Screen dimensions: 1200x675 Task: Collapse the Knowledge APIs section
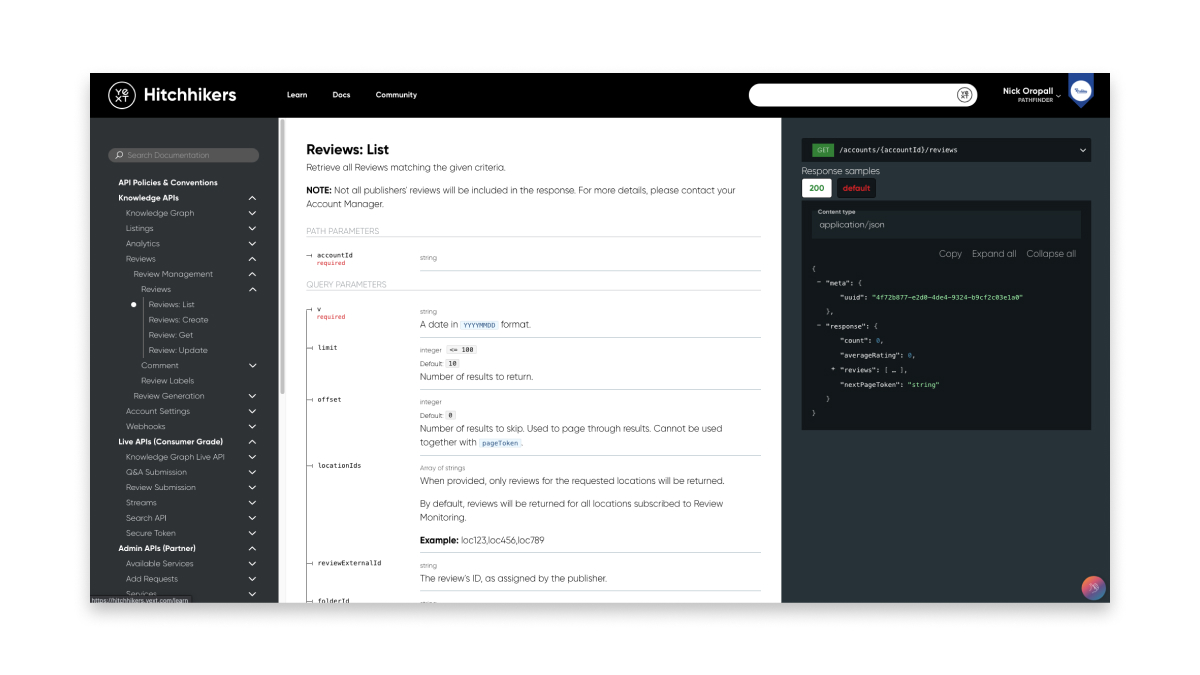pos(252,197)
